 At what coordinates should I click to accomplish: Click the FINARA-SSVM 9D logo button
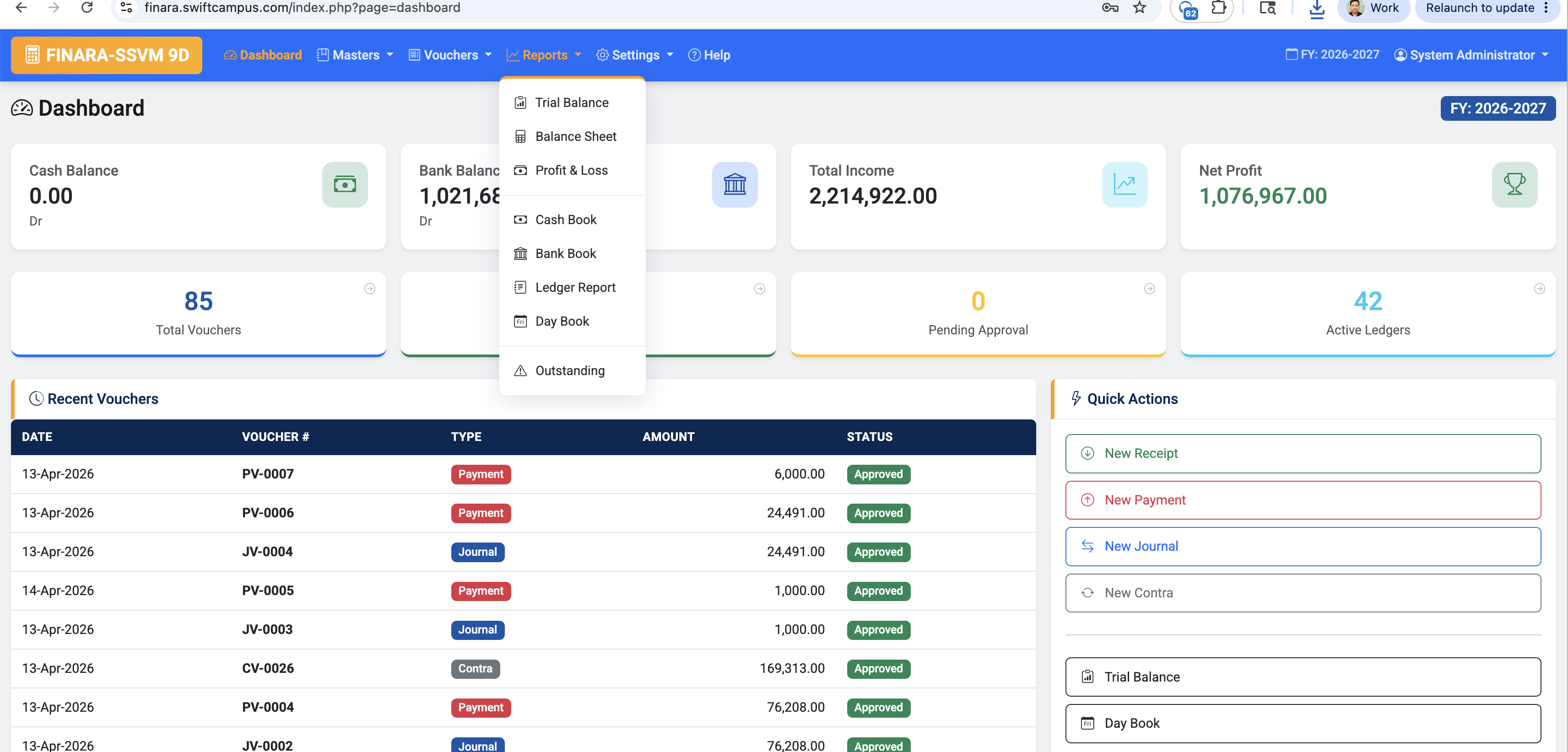coord(107,55)
